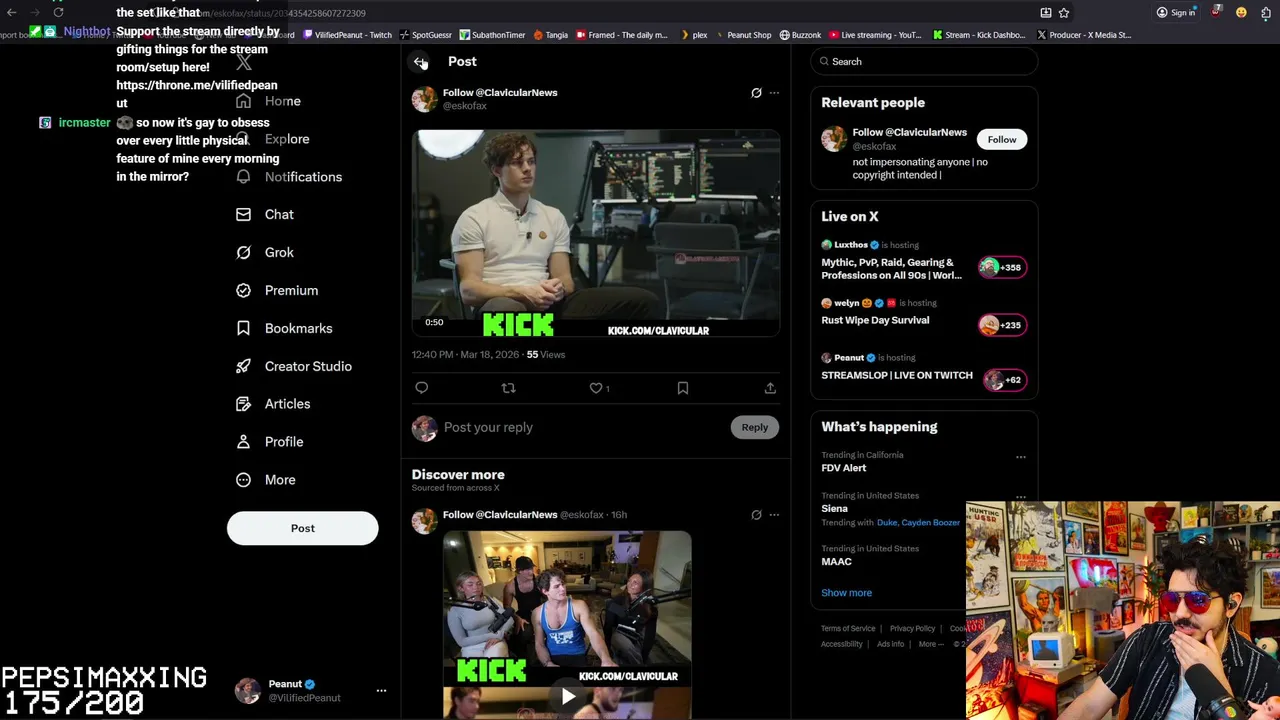Open three-dot options on Discover more post
1280x720 pixels.
coord(774,515)
